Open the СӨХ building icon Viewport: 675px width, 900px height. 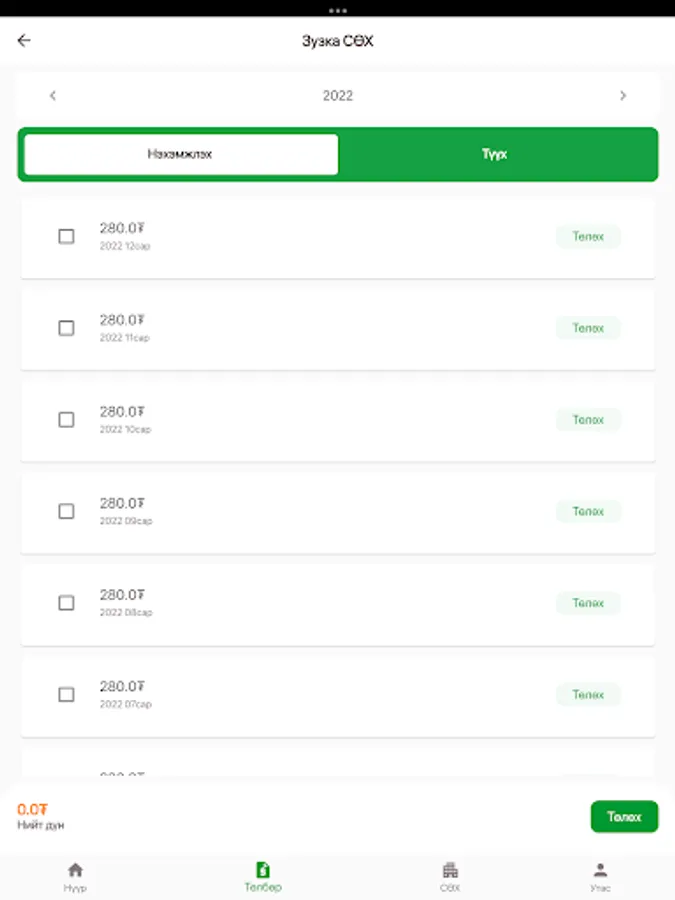[x=450, y=870]
